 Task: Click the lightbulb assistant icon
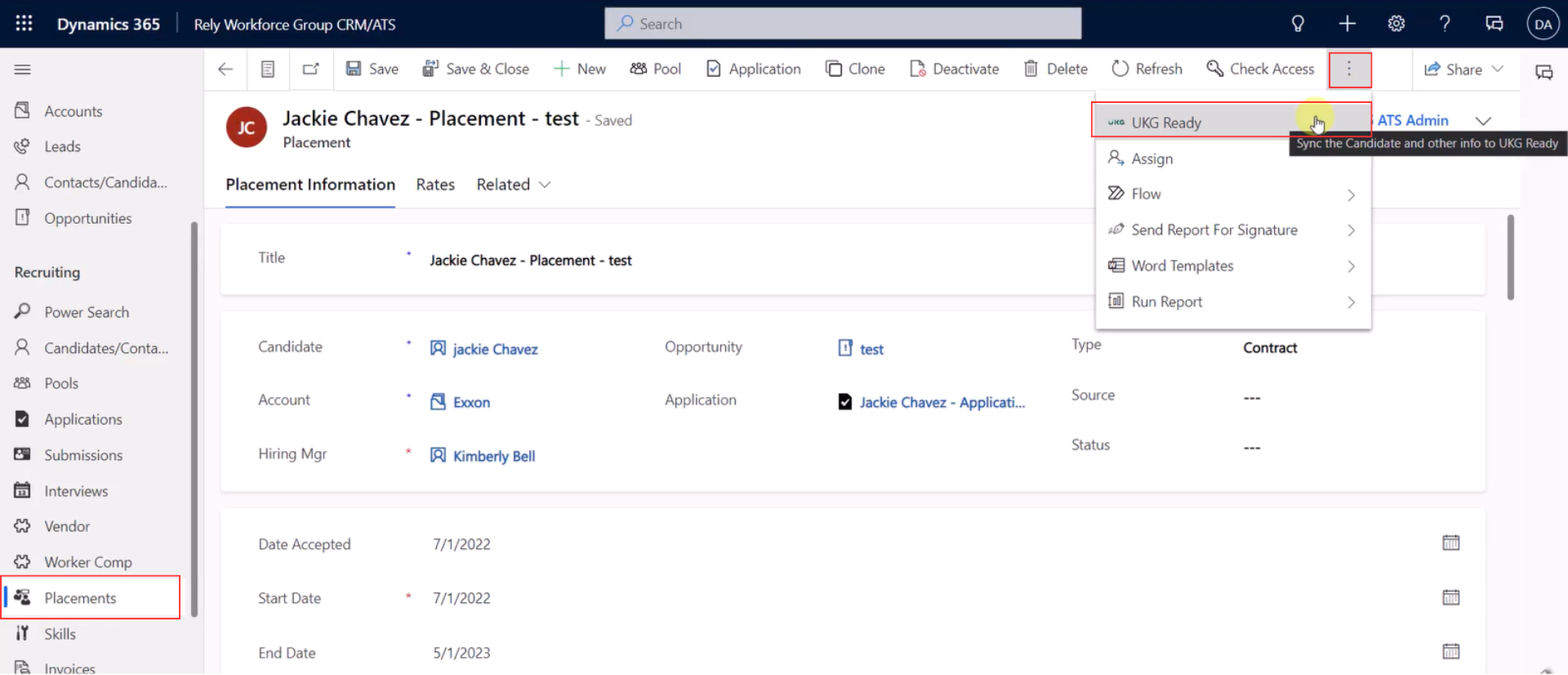pyautogui.click(x=1298, y=24)
